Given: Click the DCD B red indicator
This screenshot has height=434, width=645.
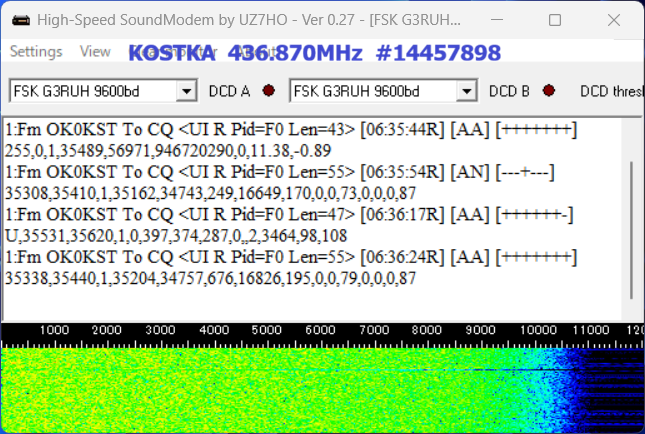Looking at the screenshot, I should tap(549, 90).
